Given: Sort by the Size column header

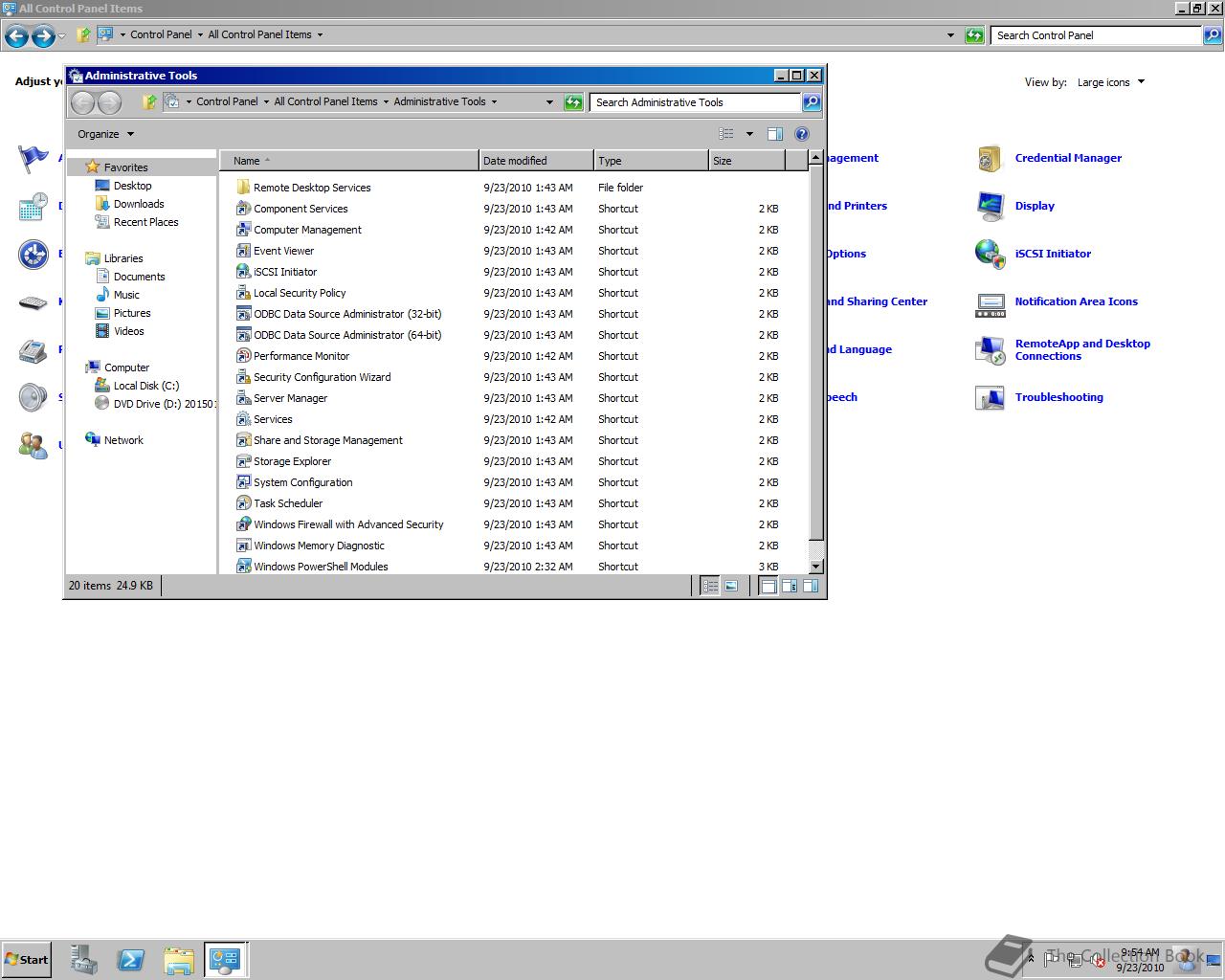Looking at the screenshot, I should (746, 161).
